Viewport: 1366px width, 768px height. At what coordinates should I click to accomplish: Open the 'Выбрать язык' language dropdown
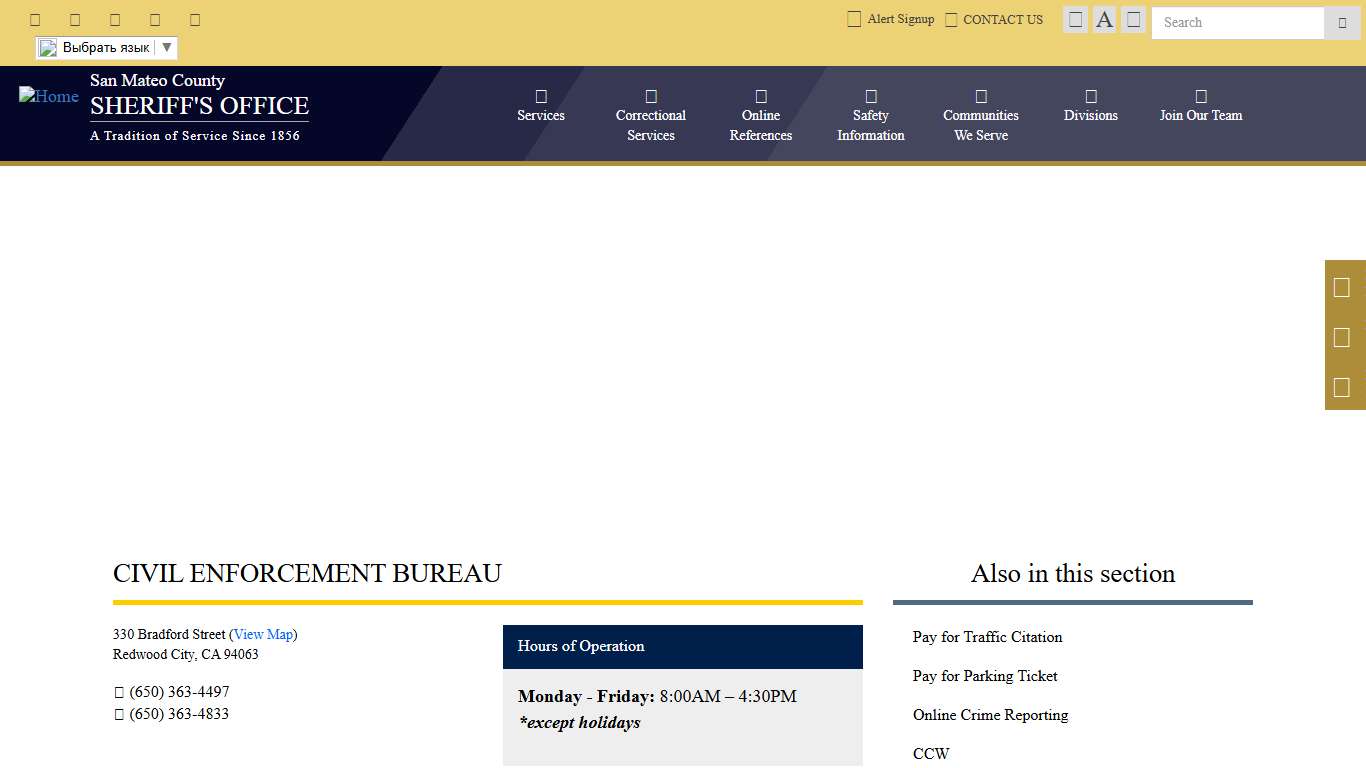105,47
